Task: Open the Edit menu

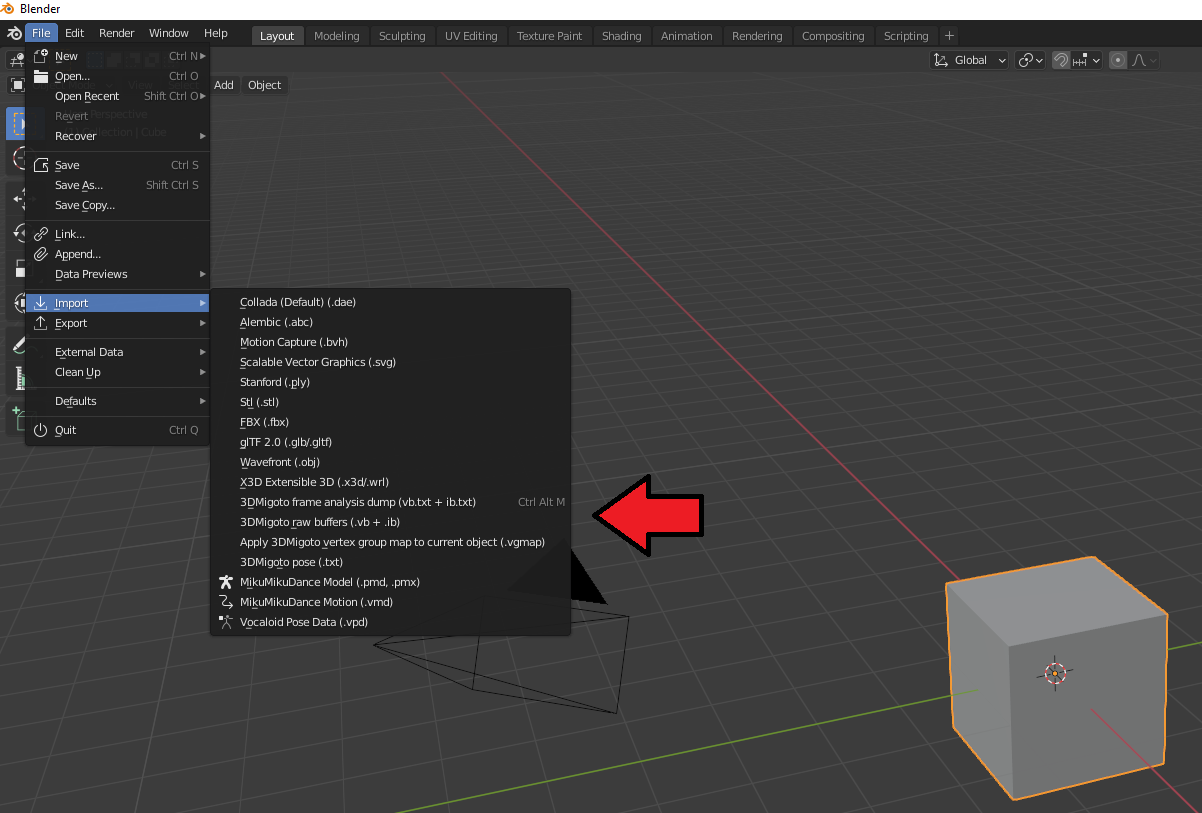Action: [75, 33]
